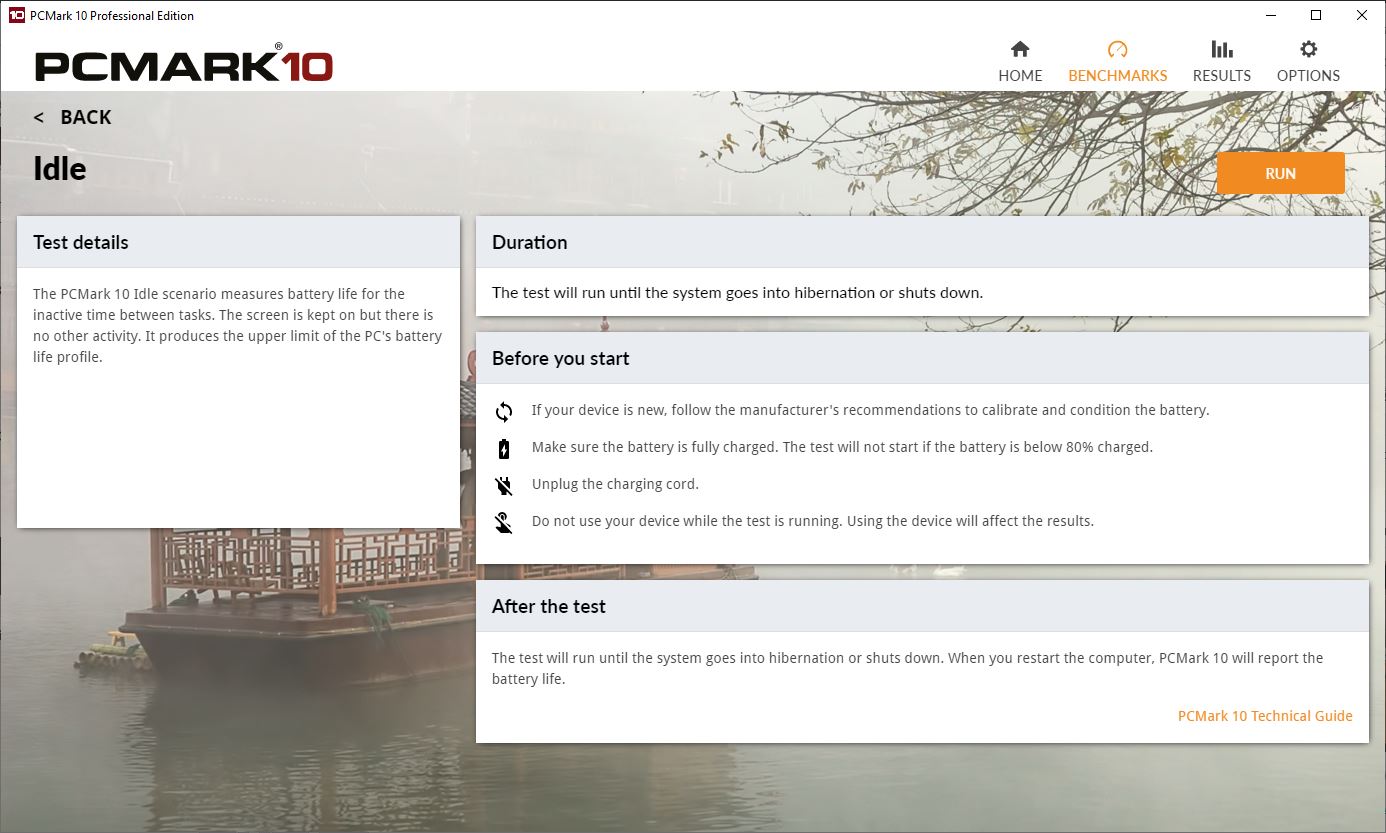This screenshot has height=833, width=1386.
Task: Click the Duration panel header
Action: click(x=922, y=242)
